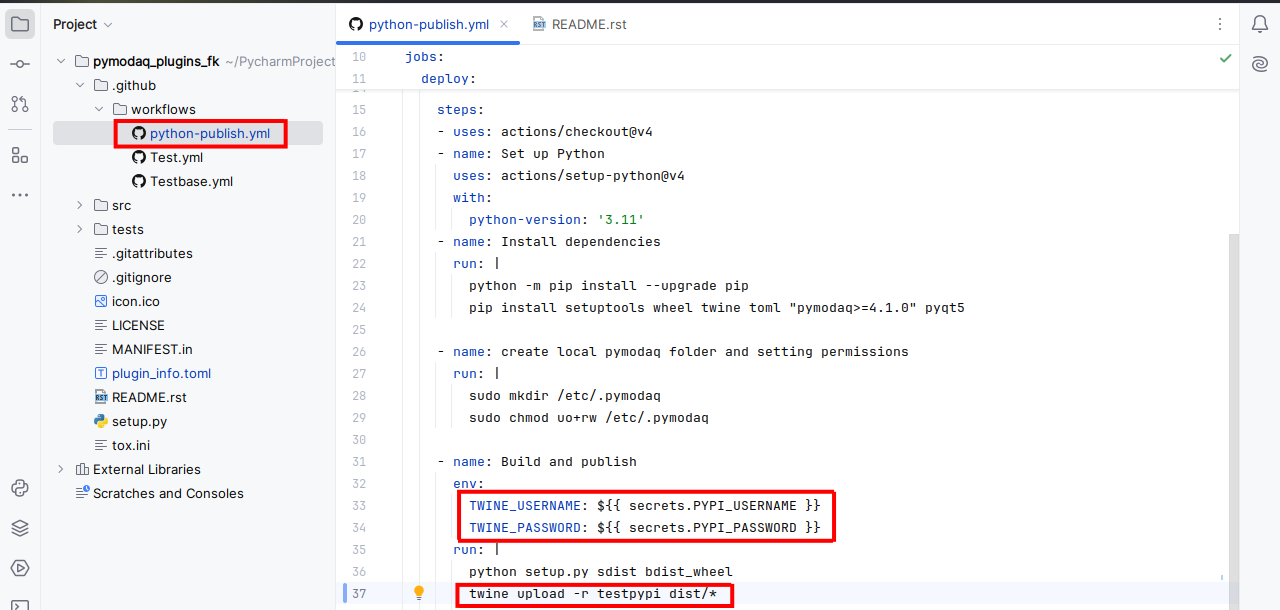Viewport: 1280px width, 610px height.
Task: Select icon.ico file
Action: coord(126,301)
